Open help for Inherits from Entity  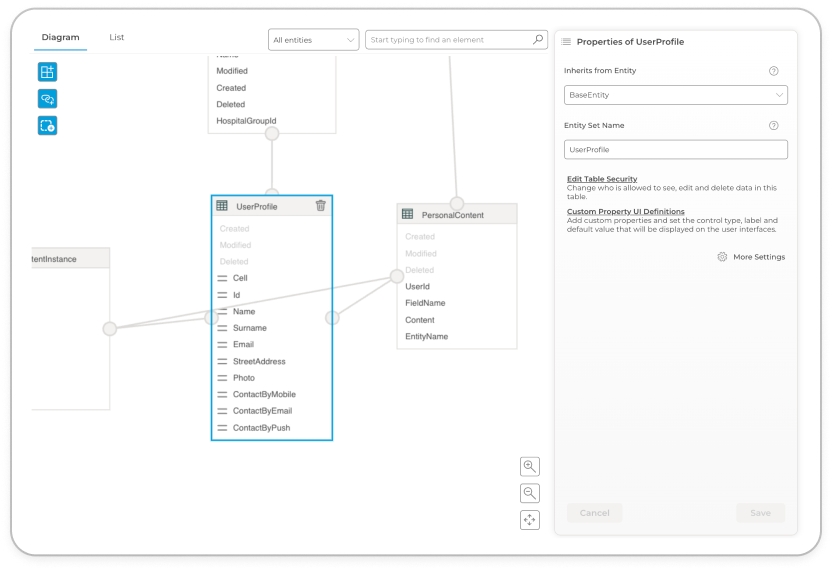(773, 71)
